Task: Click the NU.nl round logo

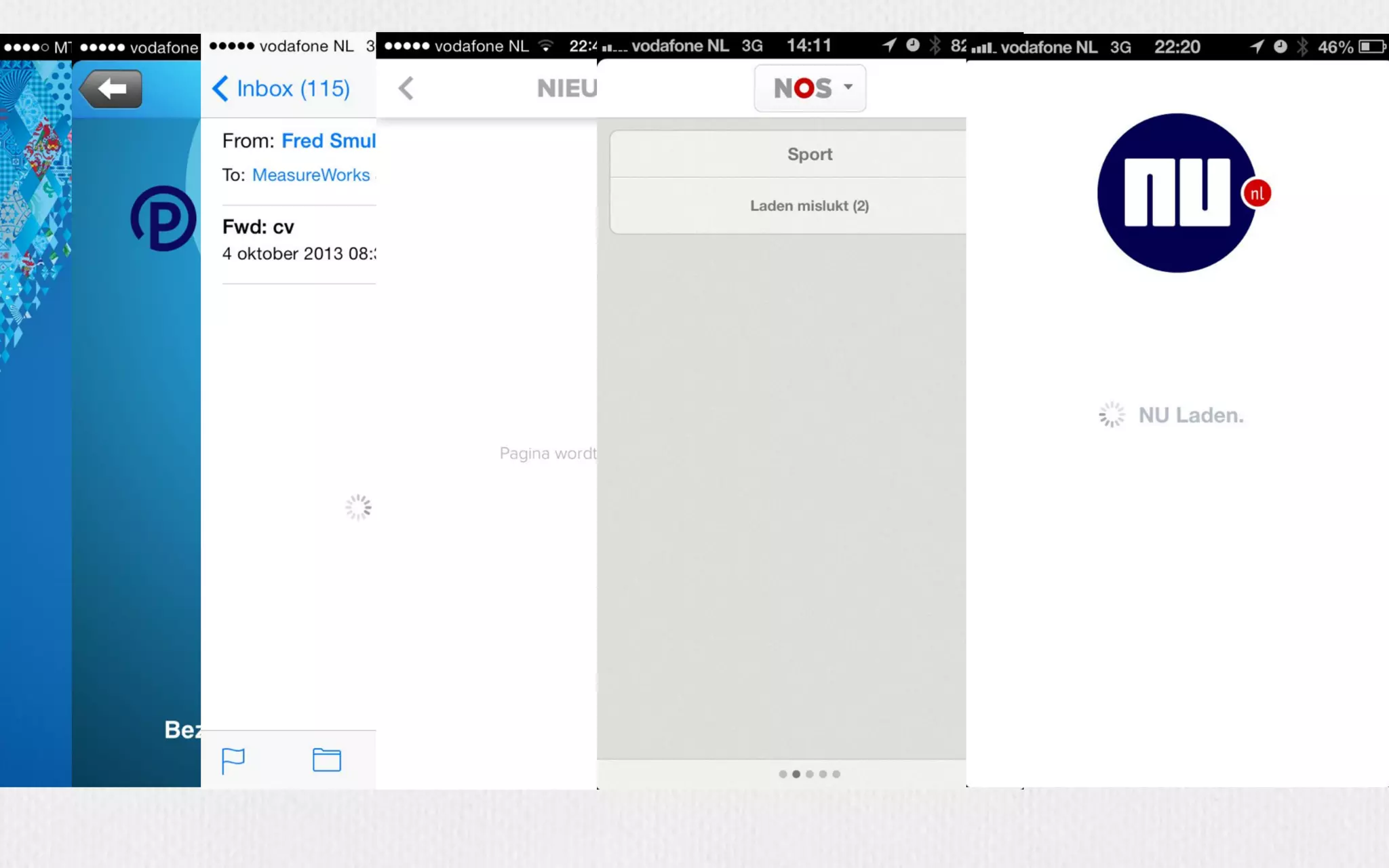Action: click(x=1177, y=193)
